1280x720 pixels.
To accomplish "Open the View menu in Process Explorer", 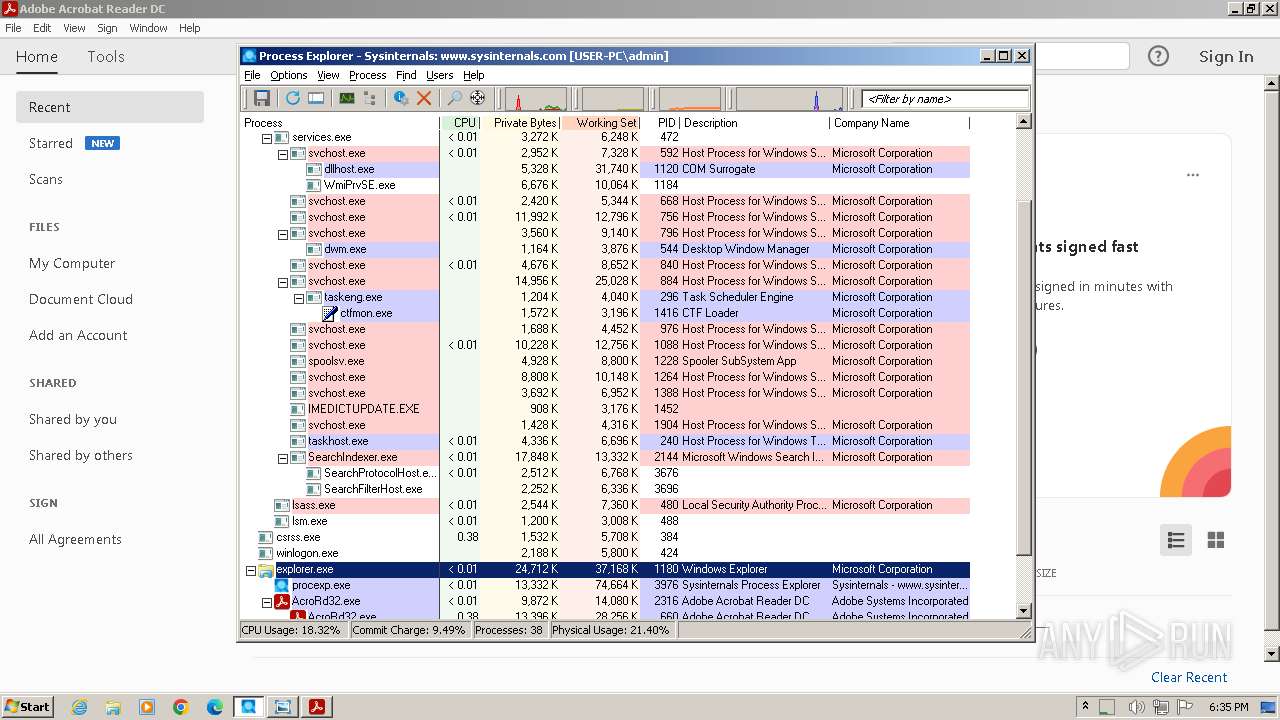I will (x=328, y=75).
